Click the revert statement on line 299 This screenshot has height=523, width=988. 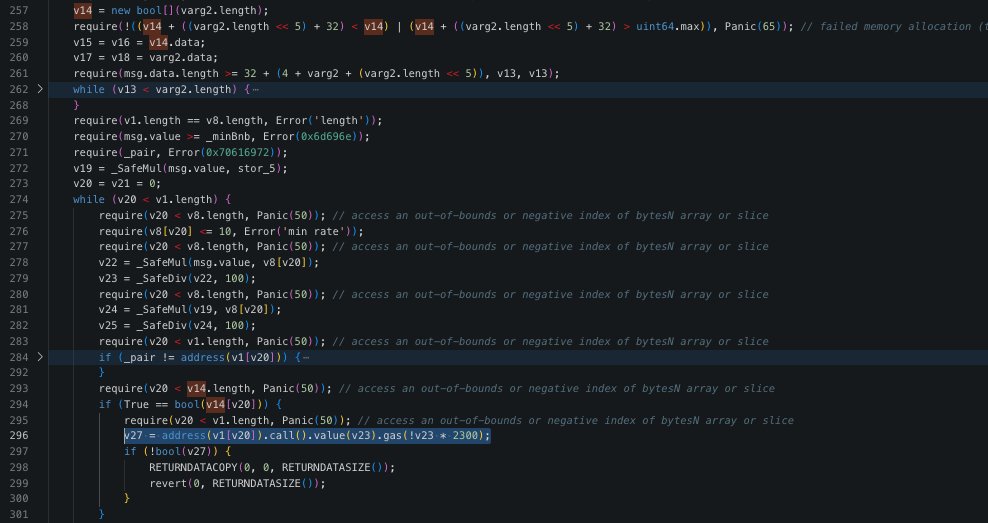[x=170, y=482]
